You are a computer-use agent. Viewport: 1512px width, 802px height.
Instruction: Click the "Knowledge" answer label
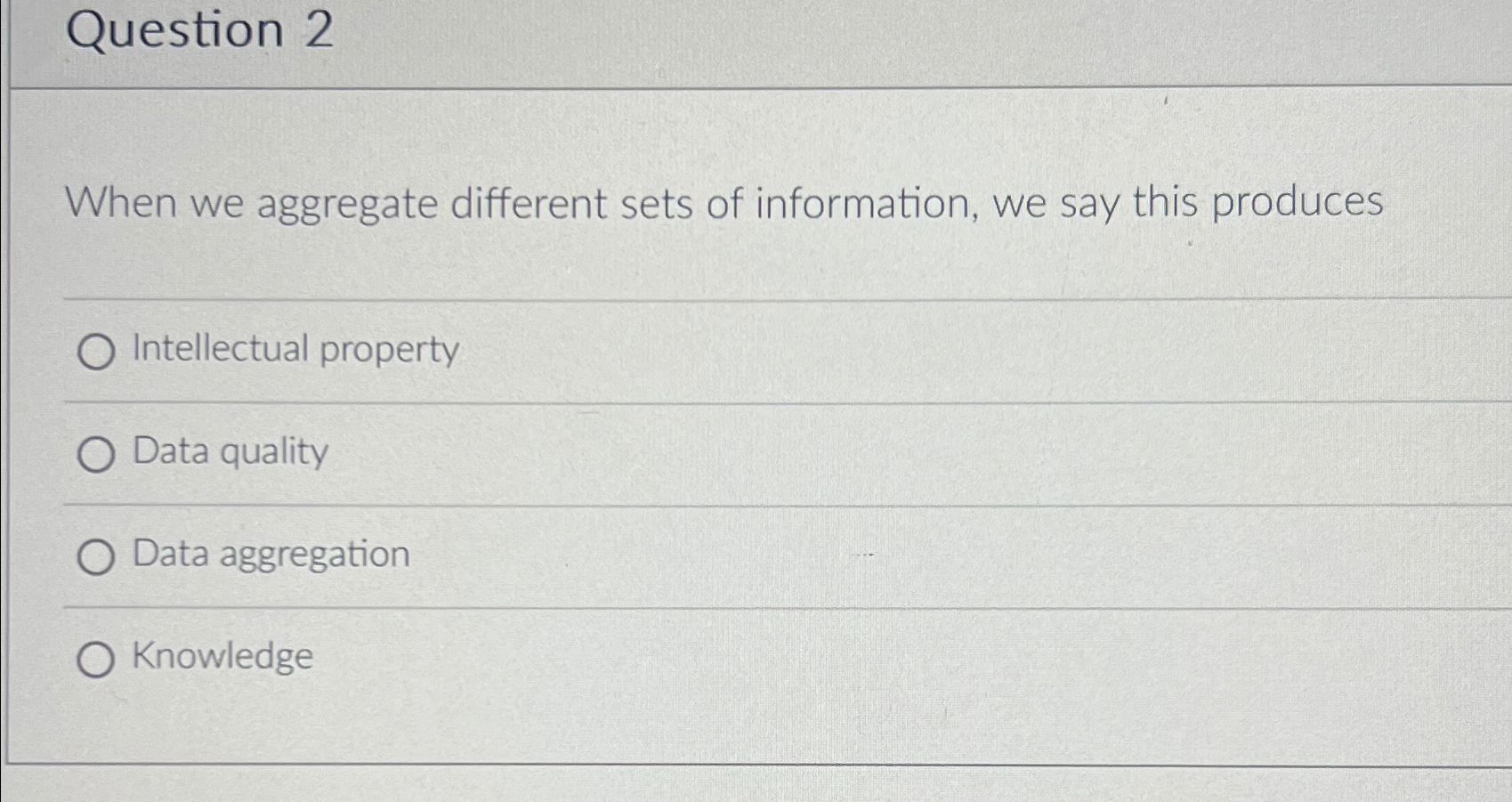tap(222, 656)
